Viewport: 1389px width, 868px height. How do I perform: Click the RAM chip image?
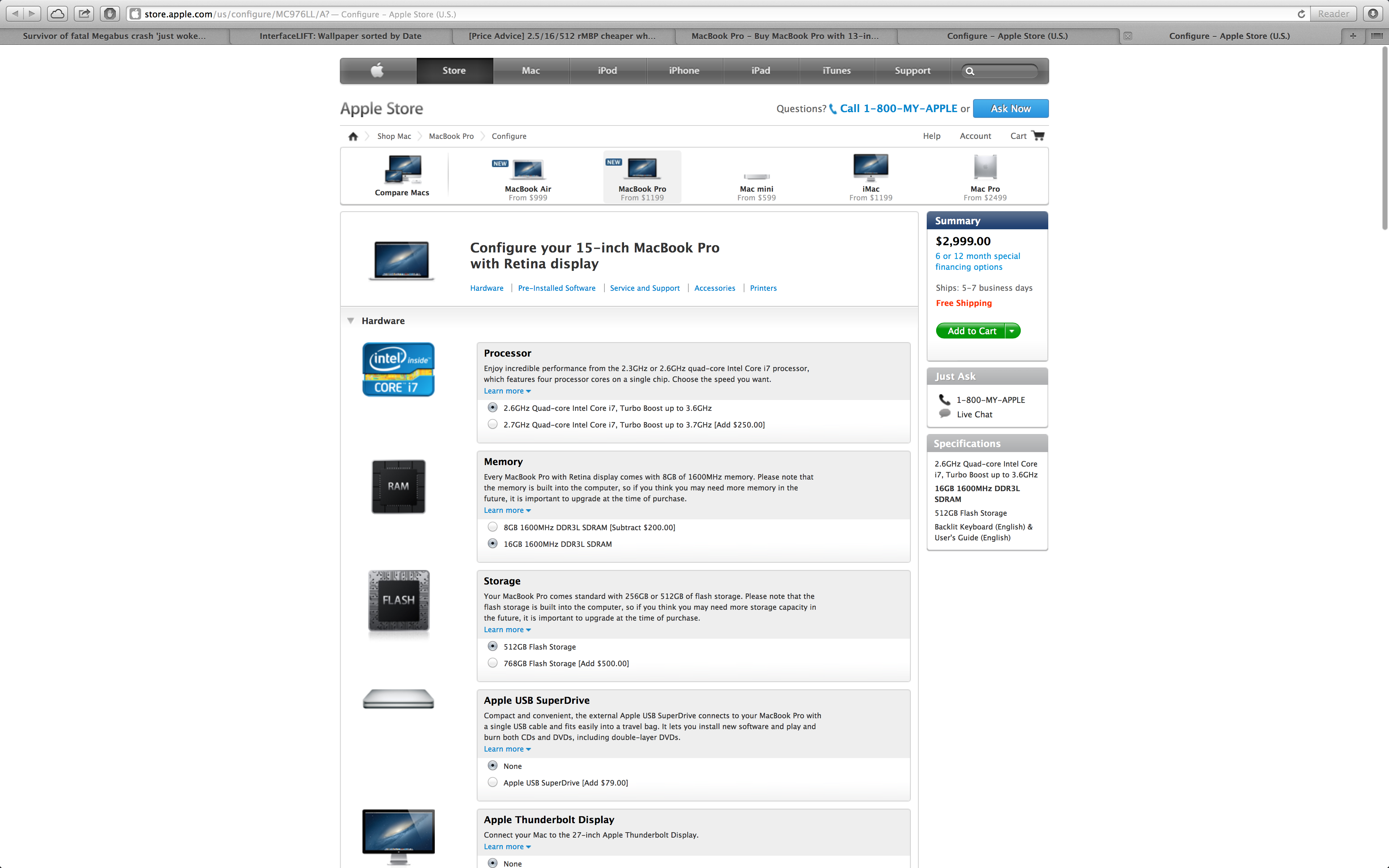398,486
